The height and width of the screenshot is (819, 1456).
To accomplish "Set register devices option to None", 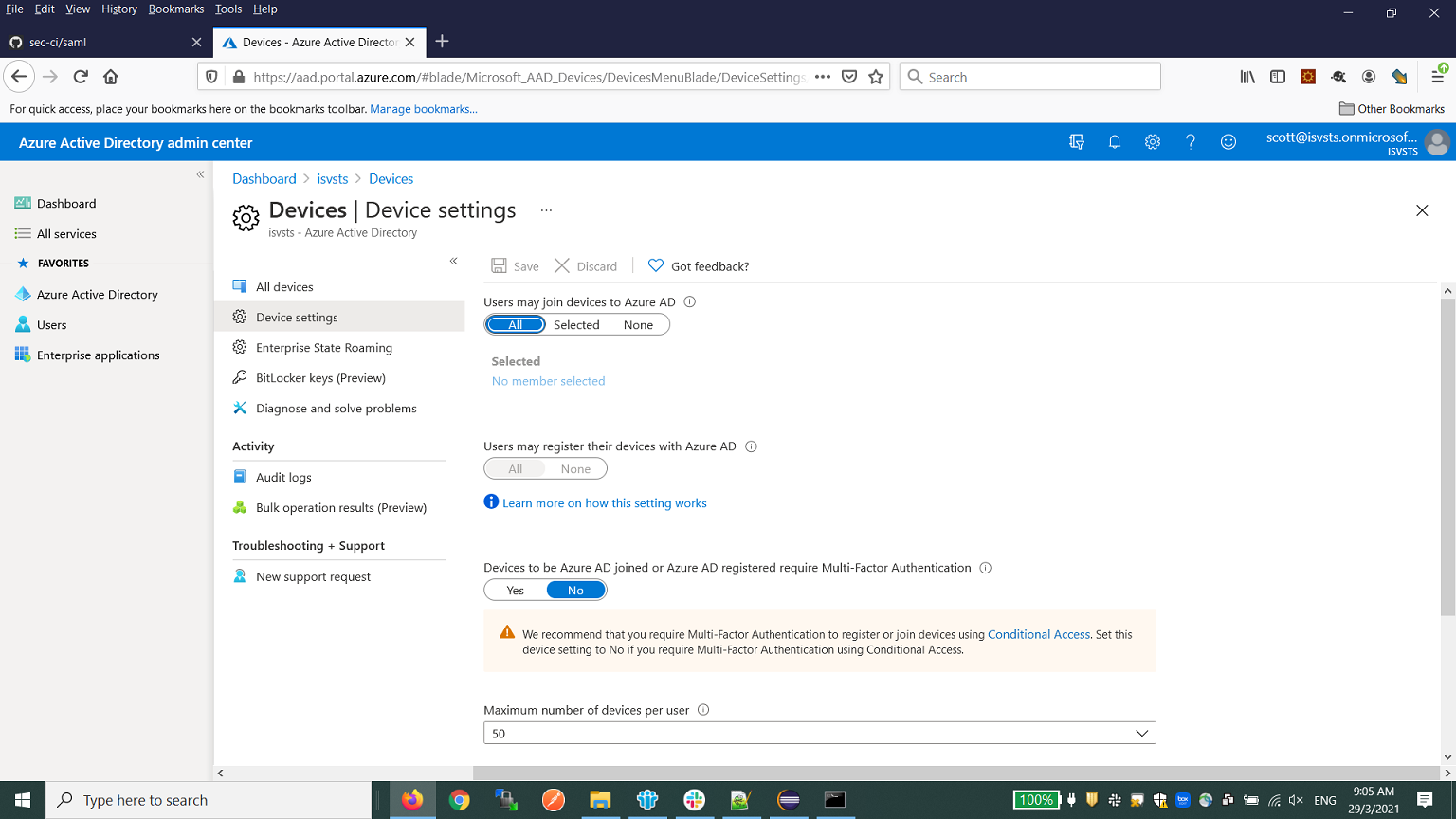I will pyautogui.click(x=575, y=469).
